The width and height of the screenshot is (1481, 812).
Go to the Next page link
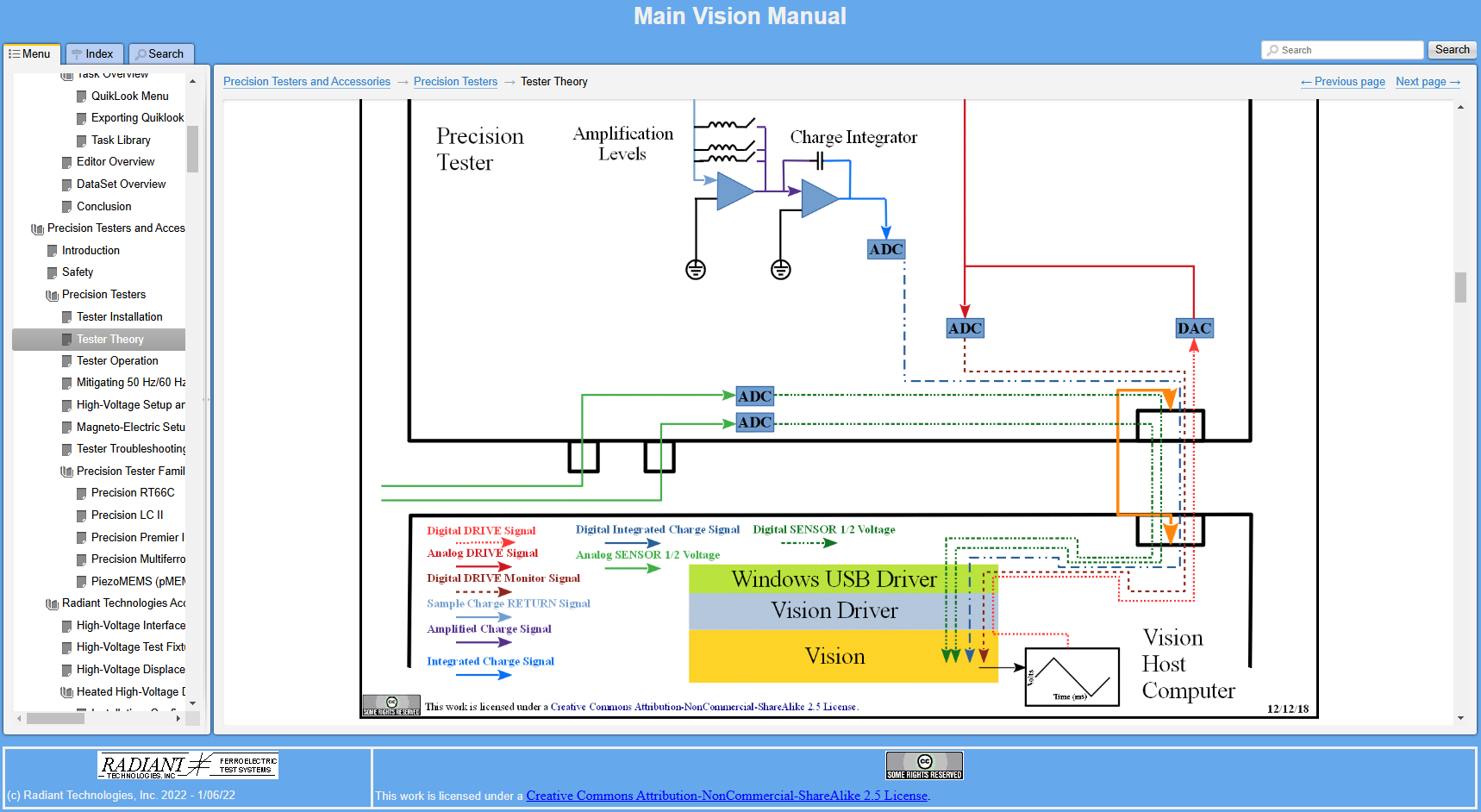[1428, 82]
